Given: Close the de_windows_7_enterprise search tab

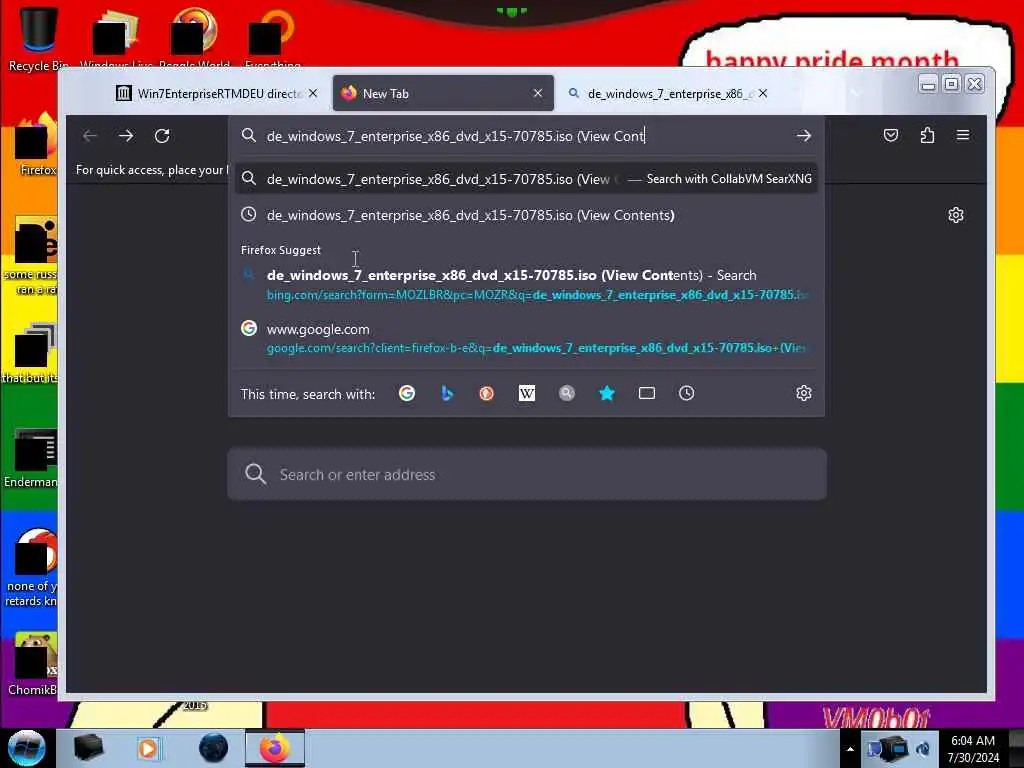Looking at the screenshot, I should point(763,93).
